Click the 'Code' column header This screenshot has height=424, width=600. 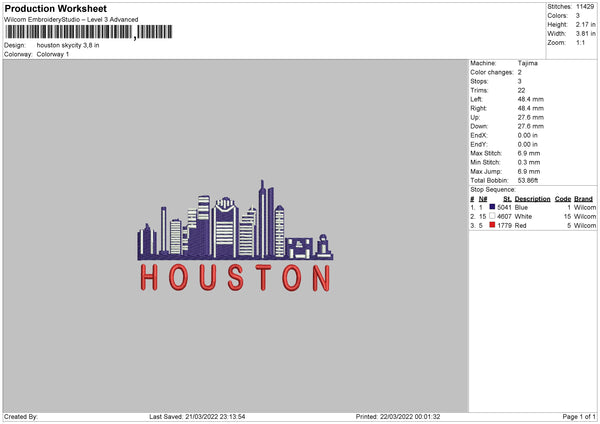tap(562, 199)
